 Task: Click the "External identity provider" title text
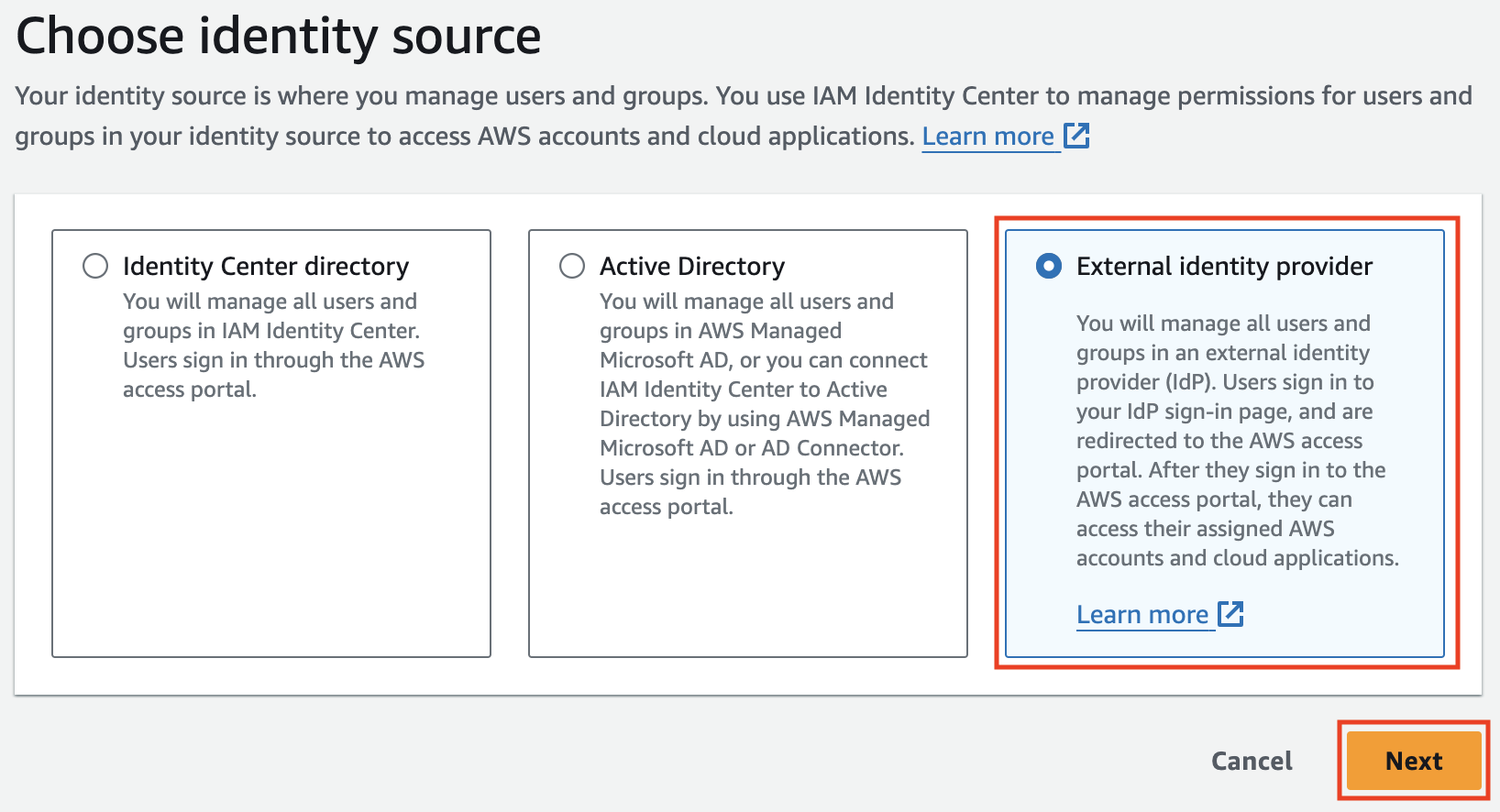click(1224, 266)
